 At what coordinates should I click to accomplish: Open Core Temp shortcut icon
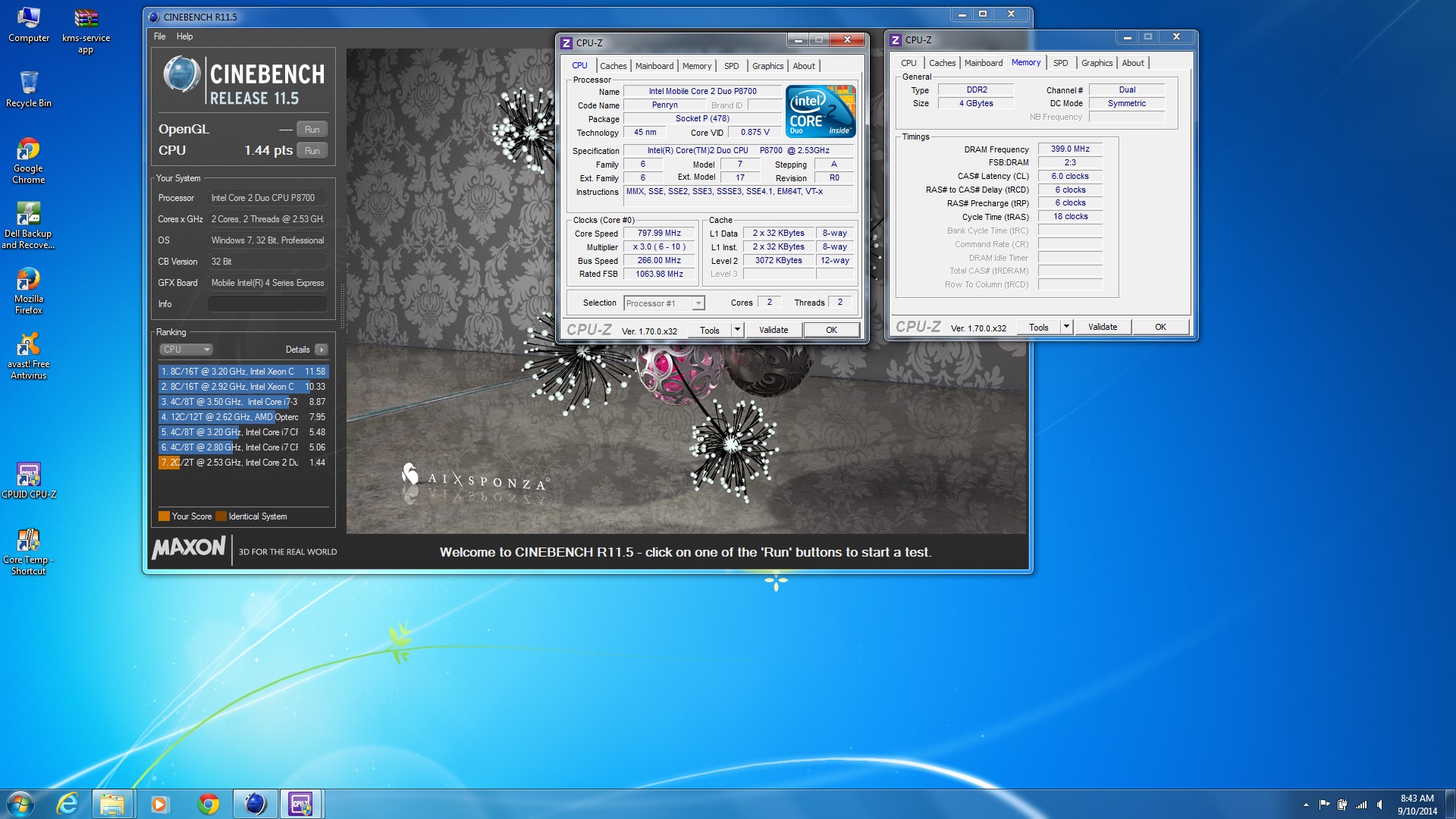[x=28, y=552]
